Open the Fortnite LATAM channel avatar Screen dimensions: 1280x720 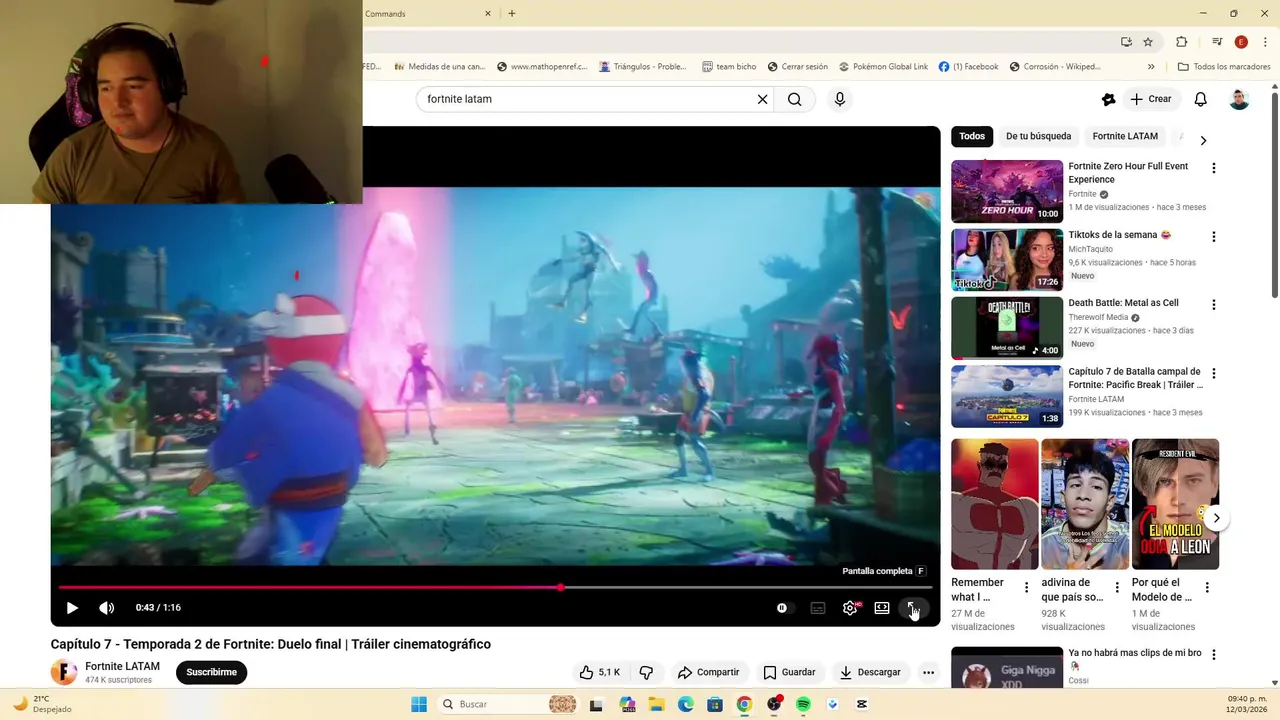click(x=64, y=672)
